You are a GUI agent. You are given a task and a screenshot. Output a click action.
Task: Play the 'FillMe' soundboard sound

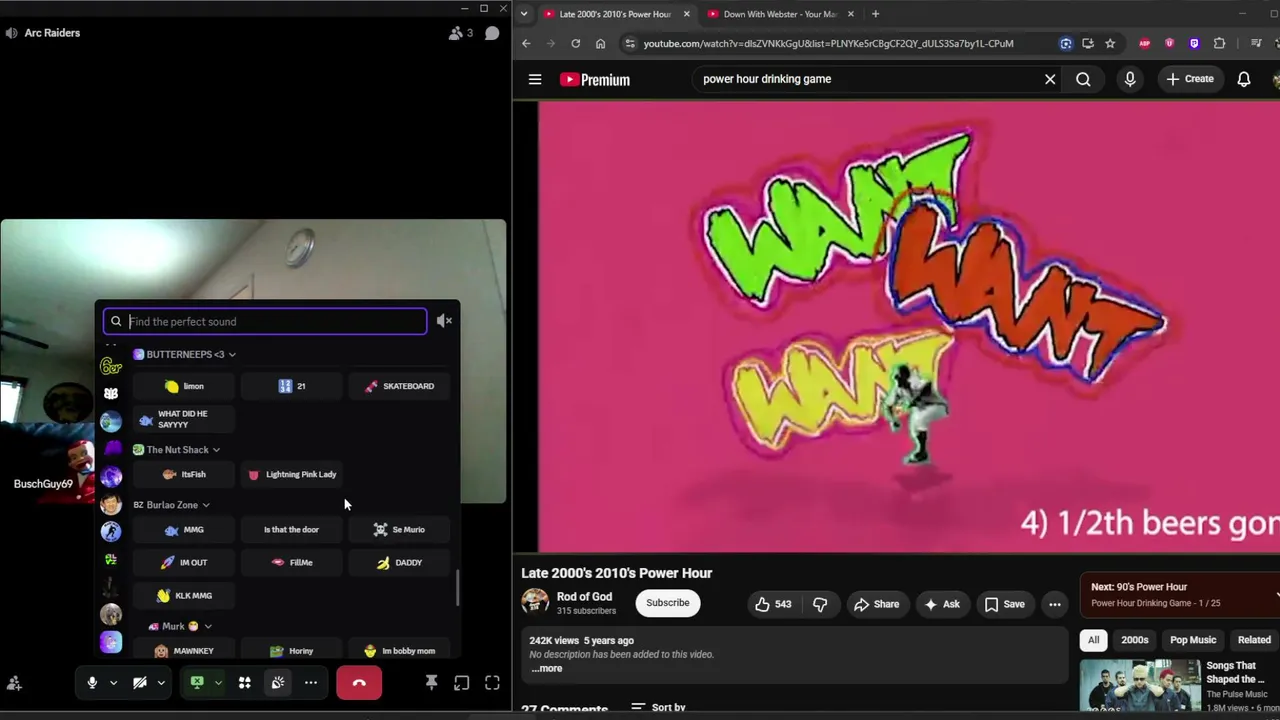point(292,562)
